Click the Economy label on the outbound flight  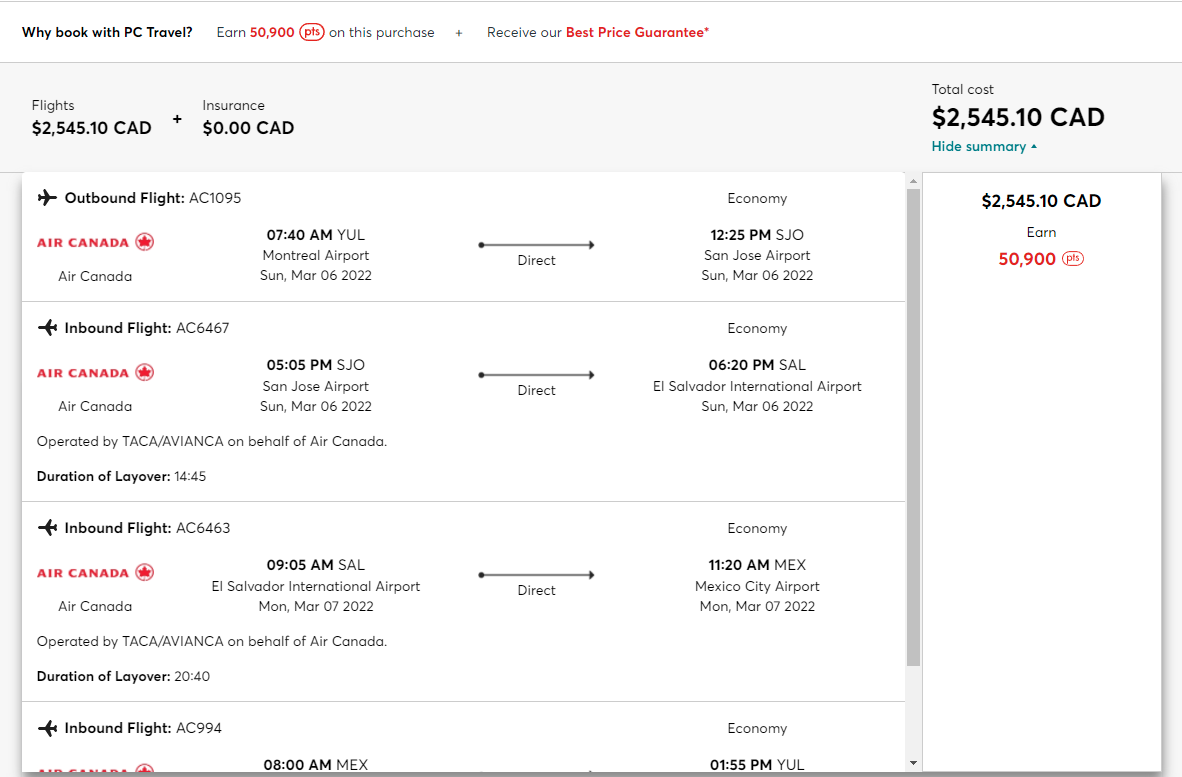[757, 198]
